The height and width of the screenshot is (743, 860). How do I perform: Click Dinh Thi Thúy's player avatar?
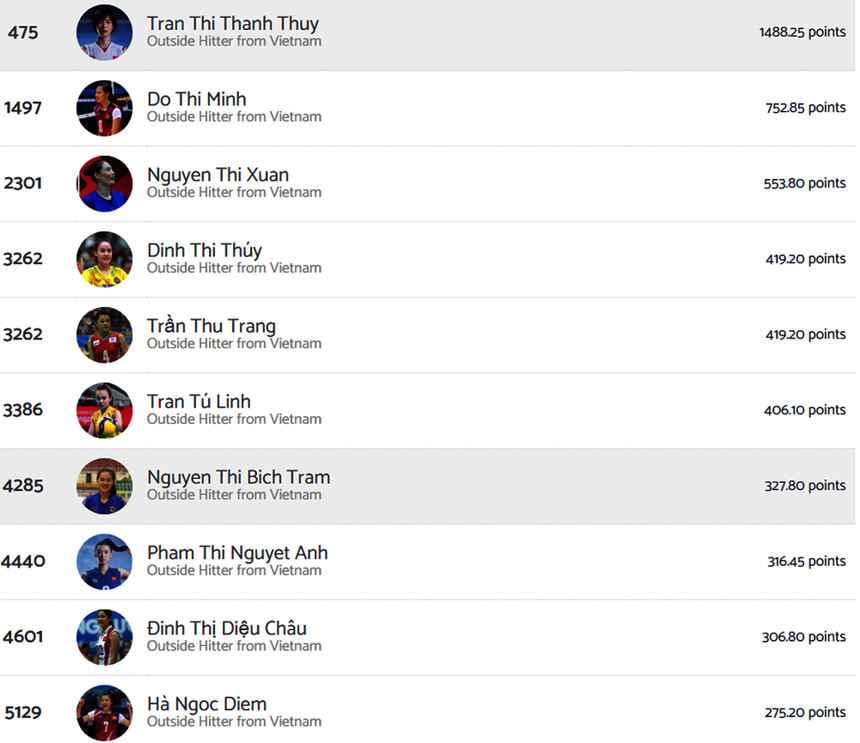(104, 259)
